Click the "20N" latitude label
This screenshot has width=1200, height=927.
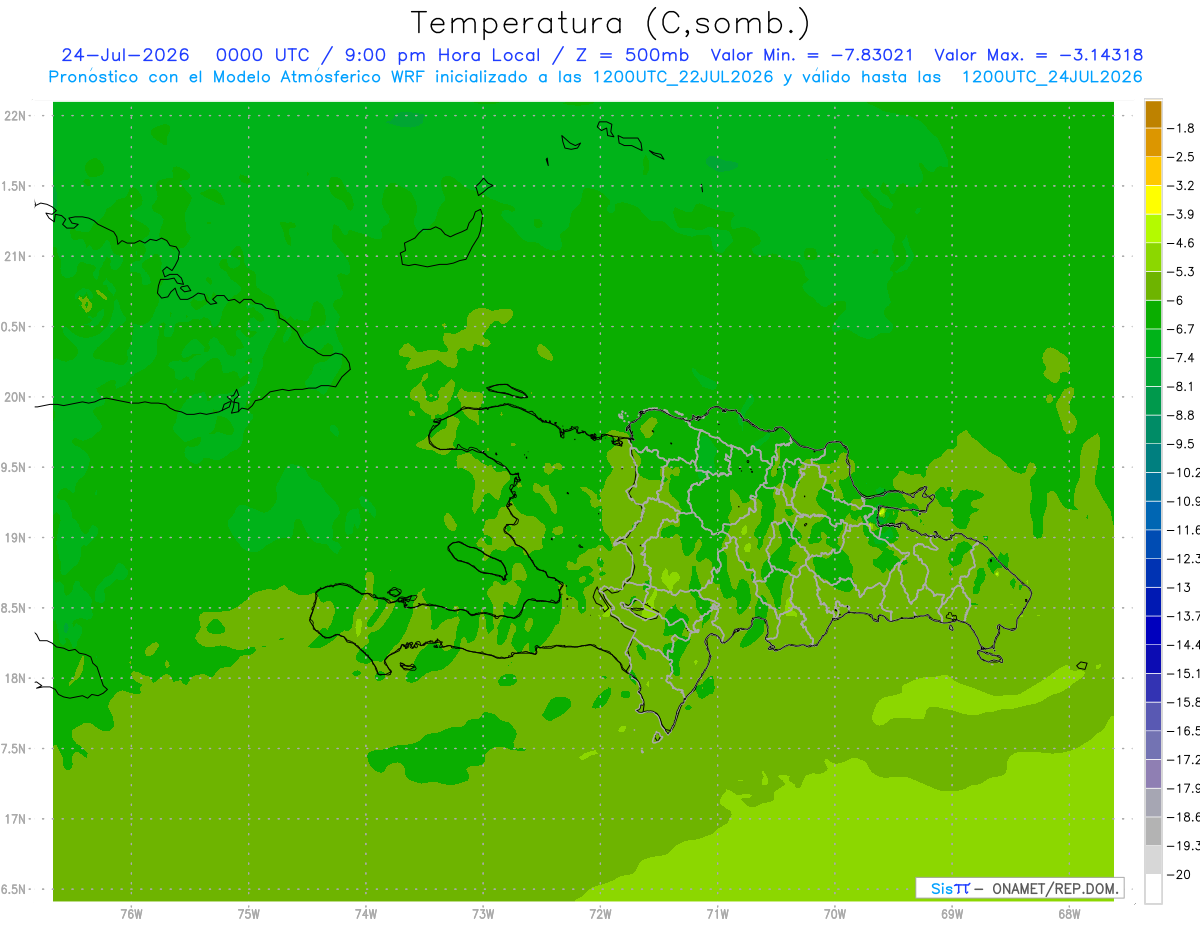point(16,397)
